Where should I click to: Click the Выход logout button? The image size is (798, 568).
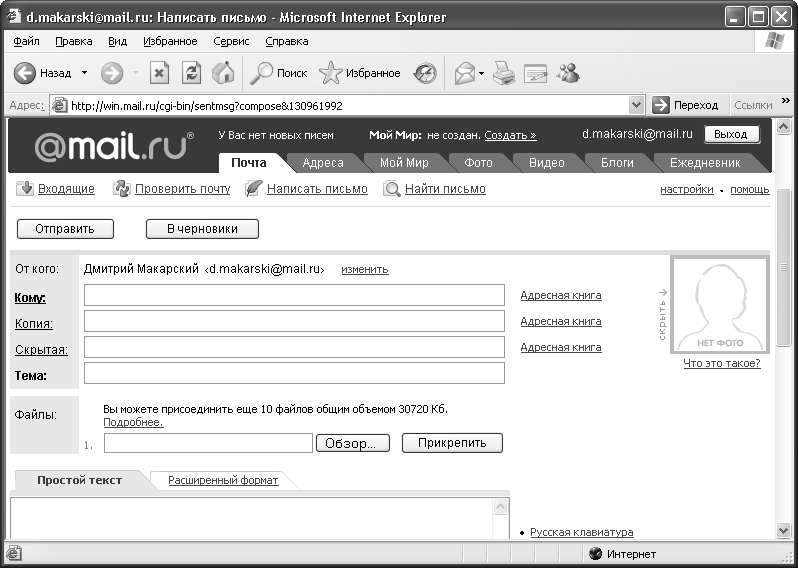[x=731, y=134]
